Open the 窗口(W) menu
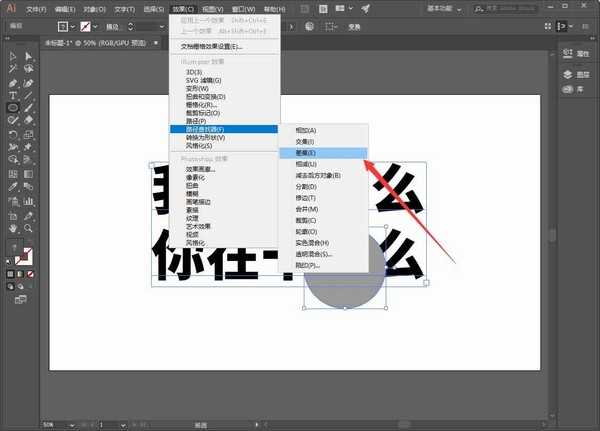This screenshot has height=431, width=600. pyautogui.click(x=243, y=9)
